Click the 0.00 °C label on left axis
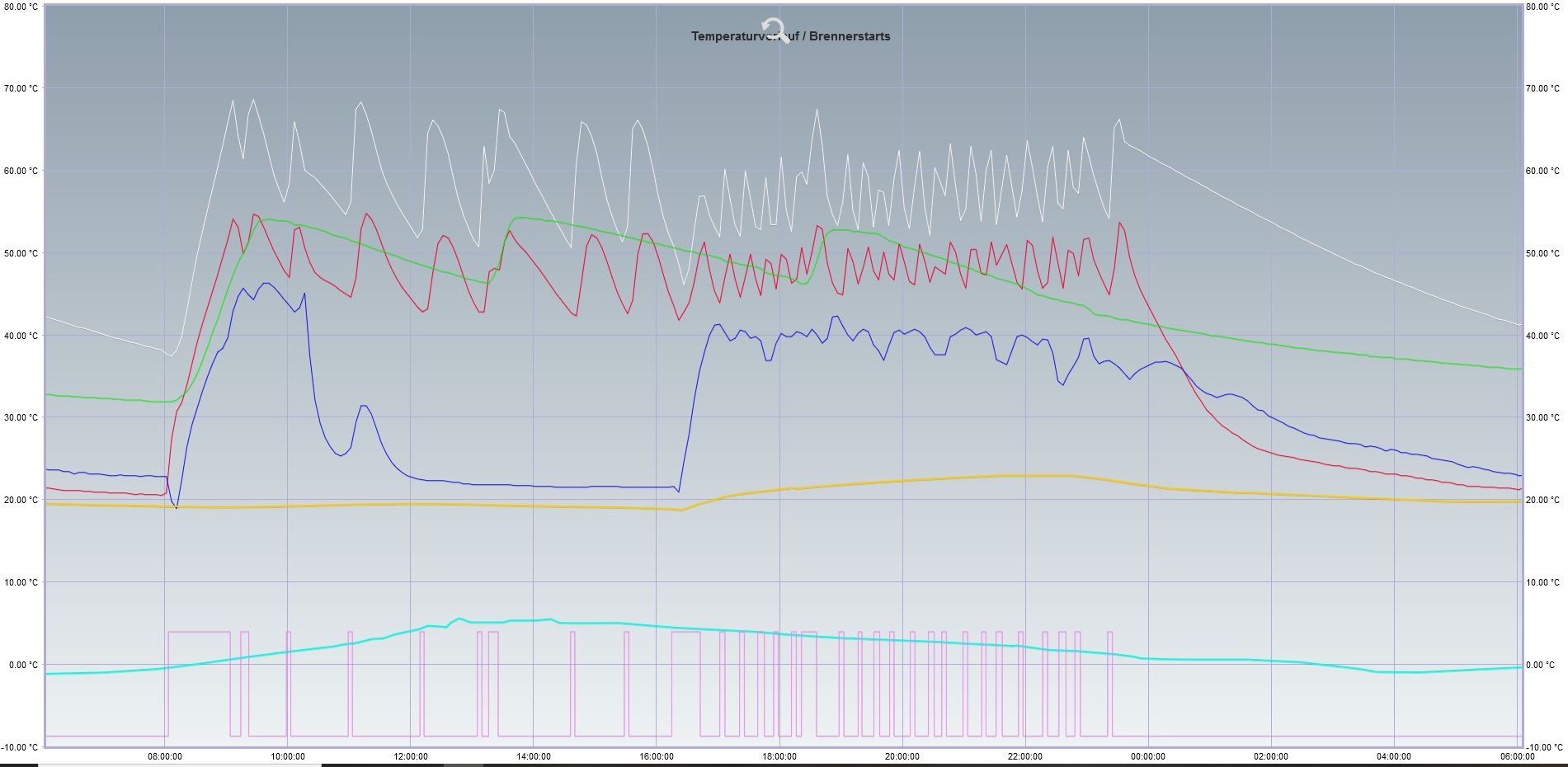 click(23, 665)
